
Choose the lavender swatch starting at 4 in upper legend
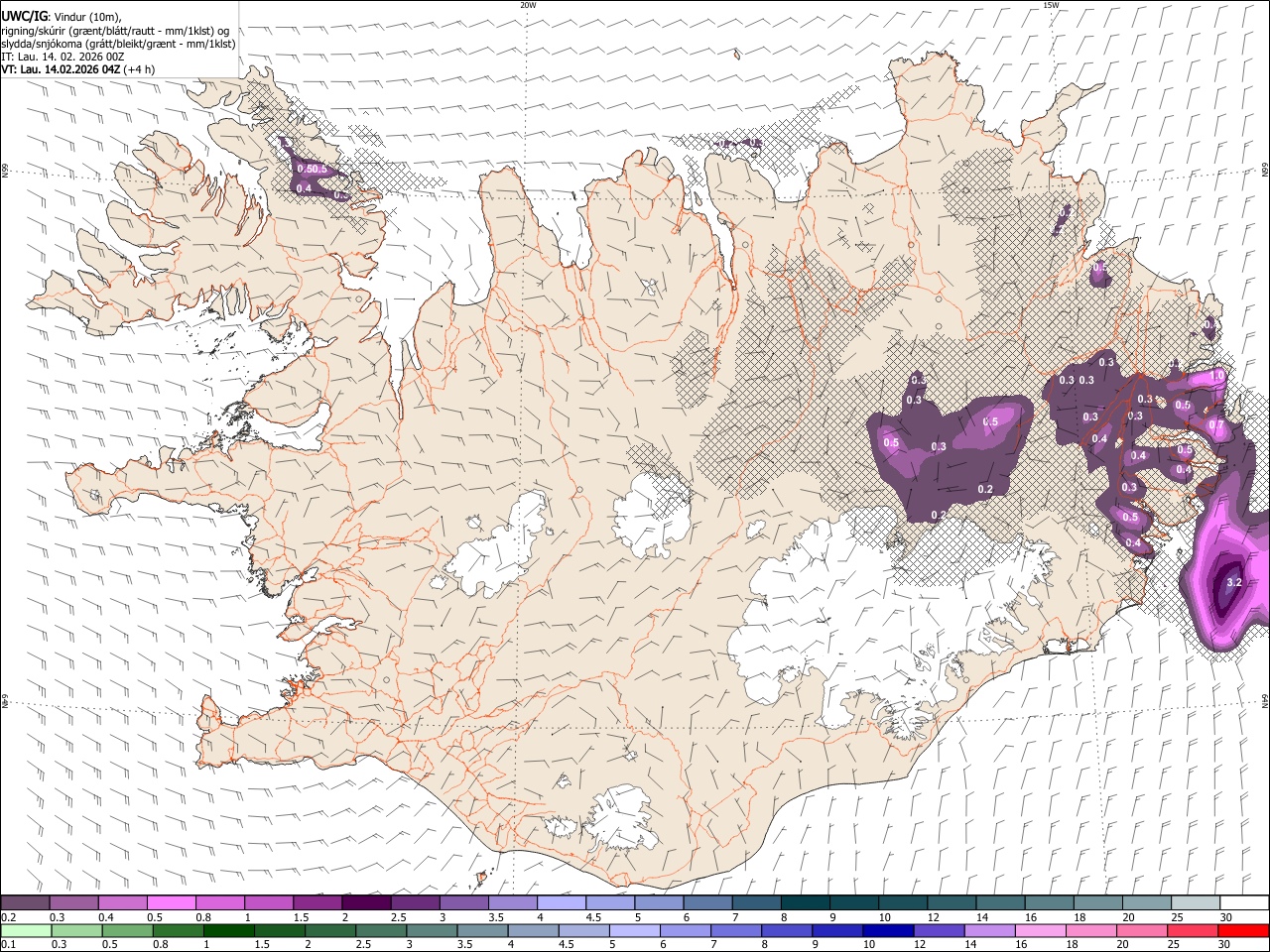pos(561,902)
